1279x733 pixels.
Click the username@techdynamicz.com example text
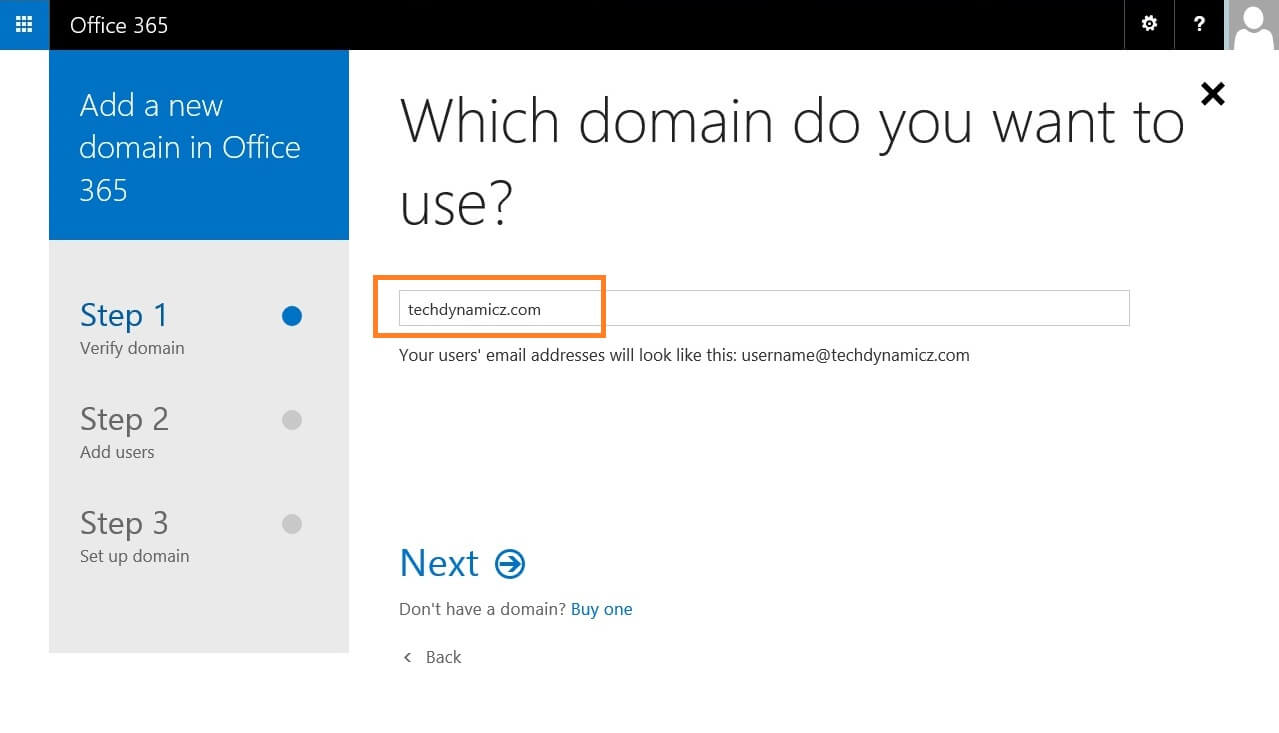[x=855, y=355]
